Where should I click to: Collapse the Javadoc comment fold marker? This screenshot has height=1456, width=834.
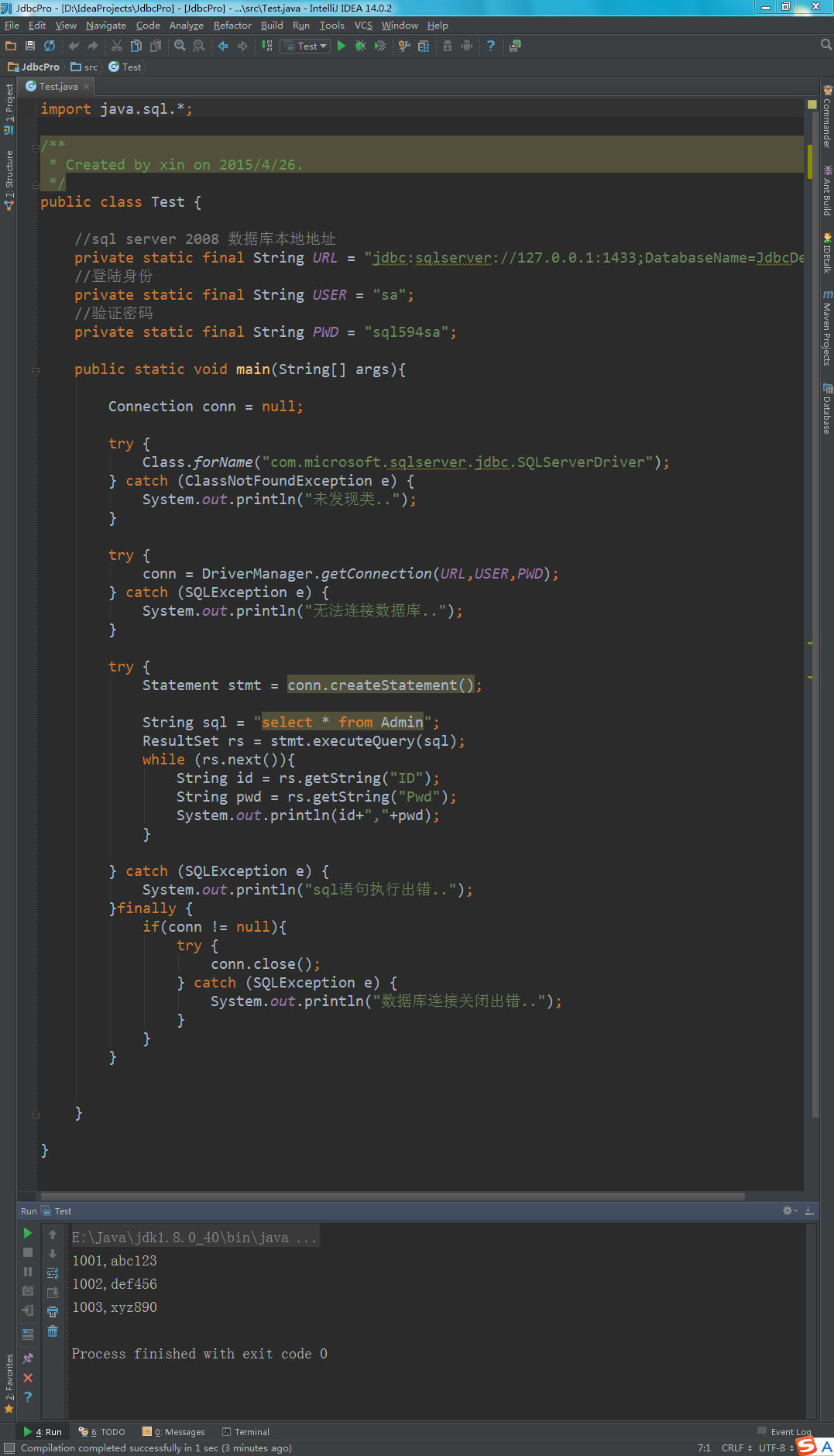point(36,147)
